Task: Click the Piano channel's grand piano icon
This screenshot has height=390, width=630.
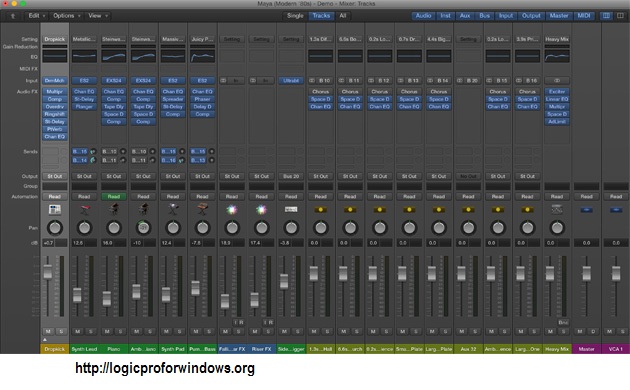Action: (x=114, y=210)
